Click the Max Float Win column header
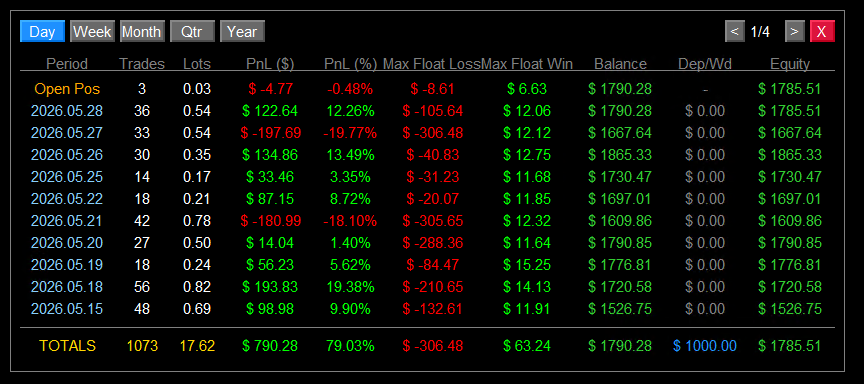 (x=527, y=64)
